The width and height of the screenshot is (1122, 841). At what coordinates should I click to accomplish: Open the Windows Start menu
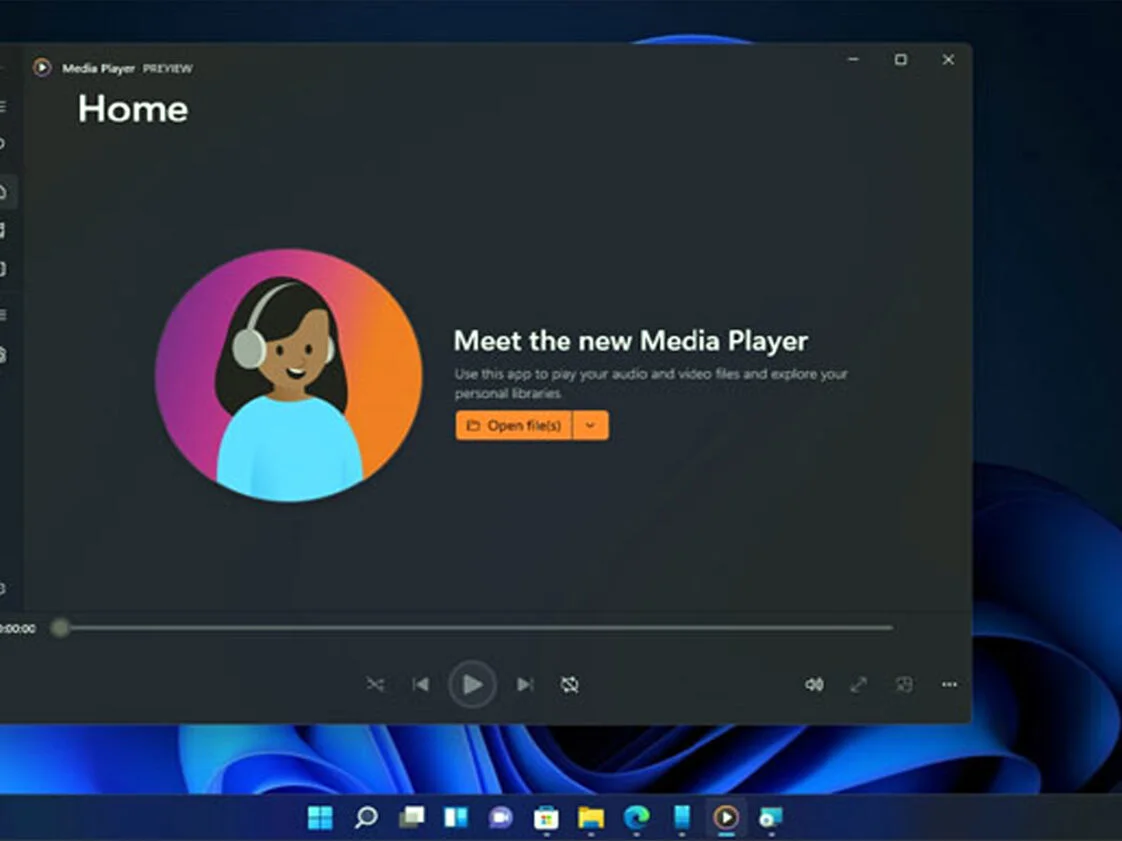tap(320, 817)
